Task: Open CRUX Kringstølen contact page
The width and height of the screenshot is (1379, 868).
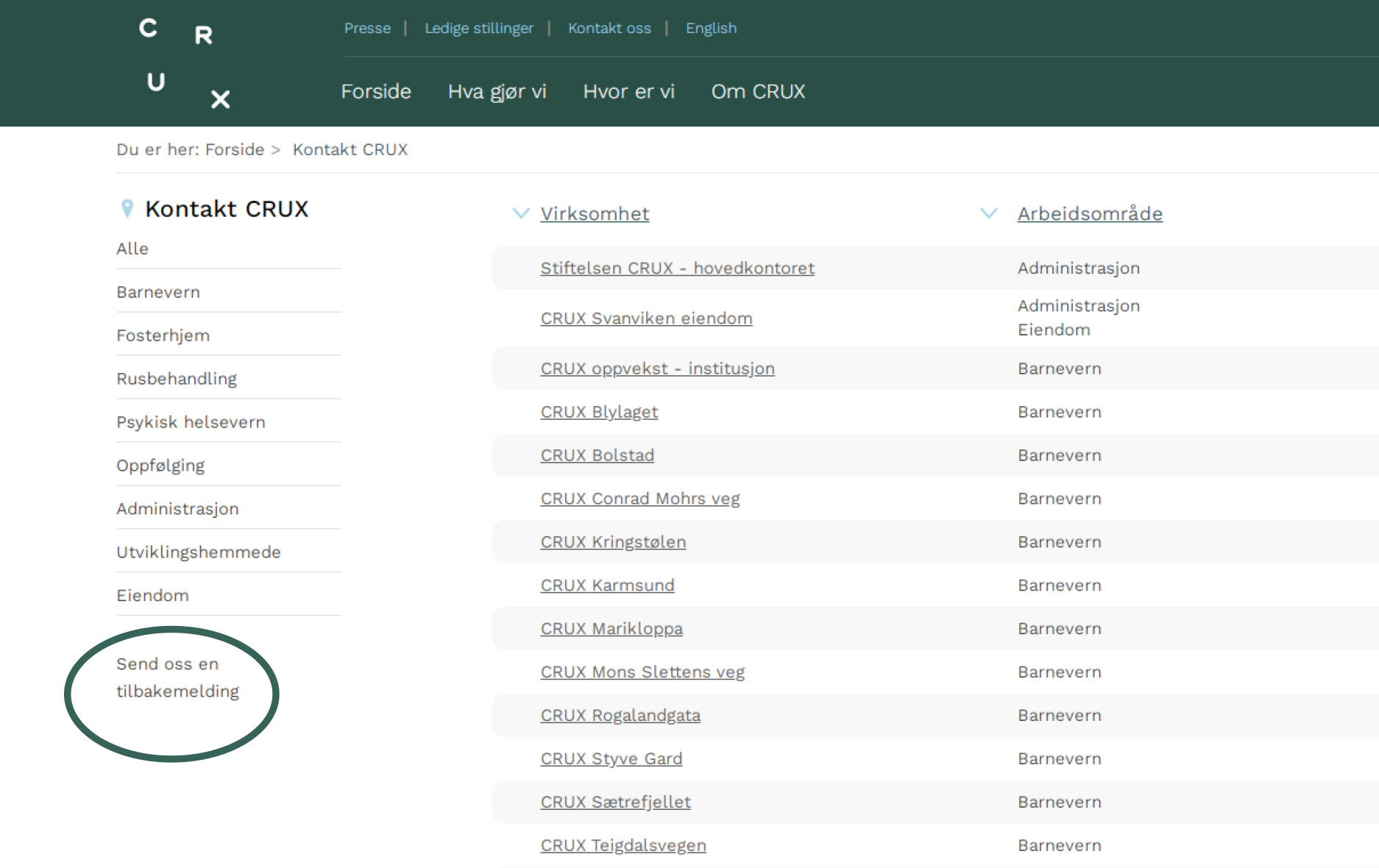Action: pos(613,542)
